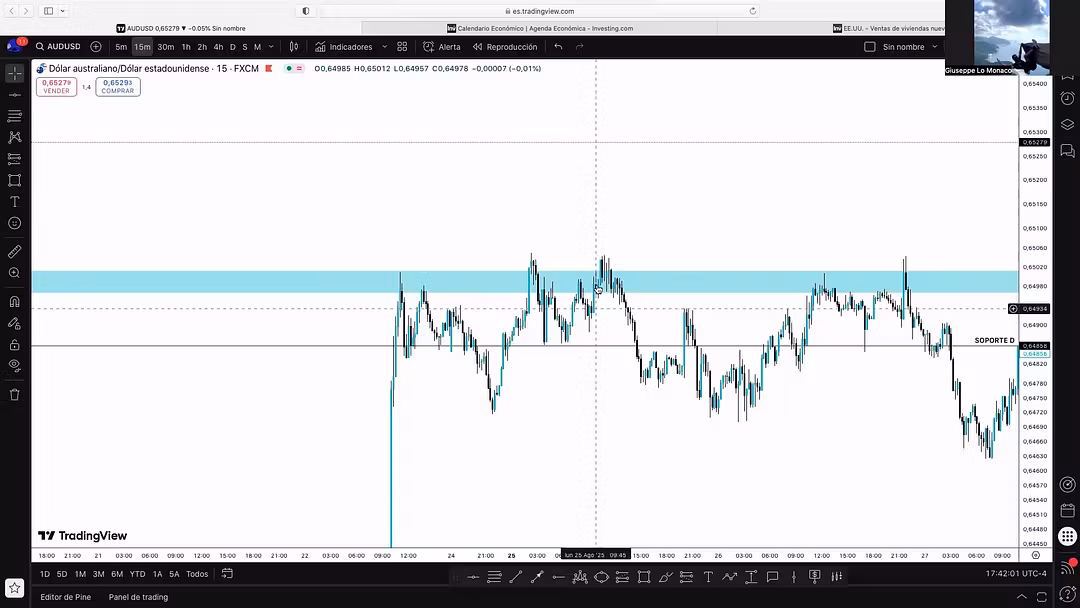Click the COMPRAR buy price button
1080x608 pixels.
point(118,87)
